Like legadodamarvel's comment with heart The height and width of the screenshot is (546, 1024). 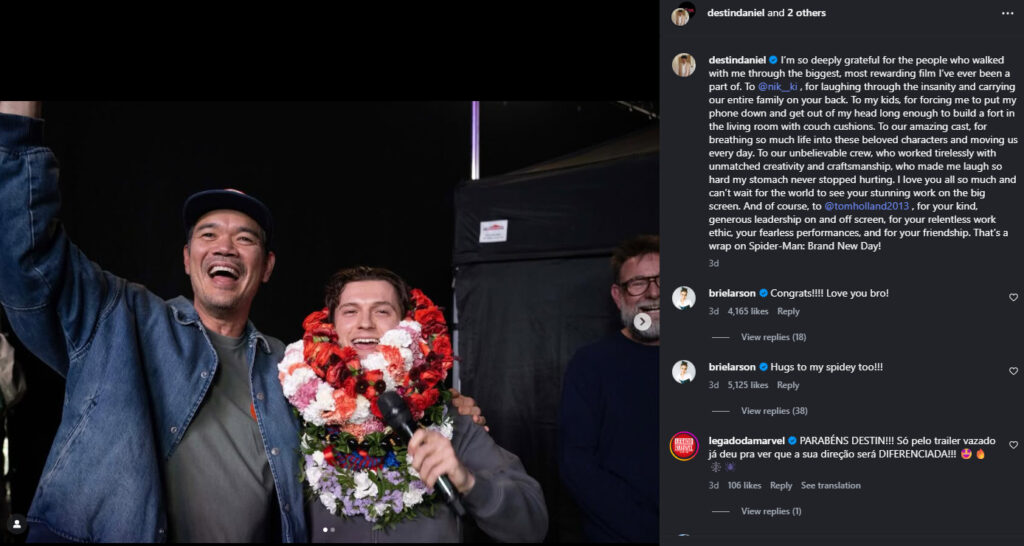1013,445
